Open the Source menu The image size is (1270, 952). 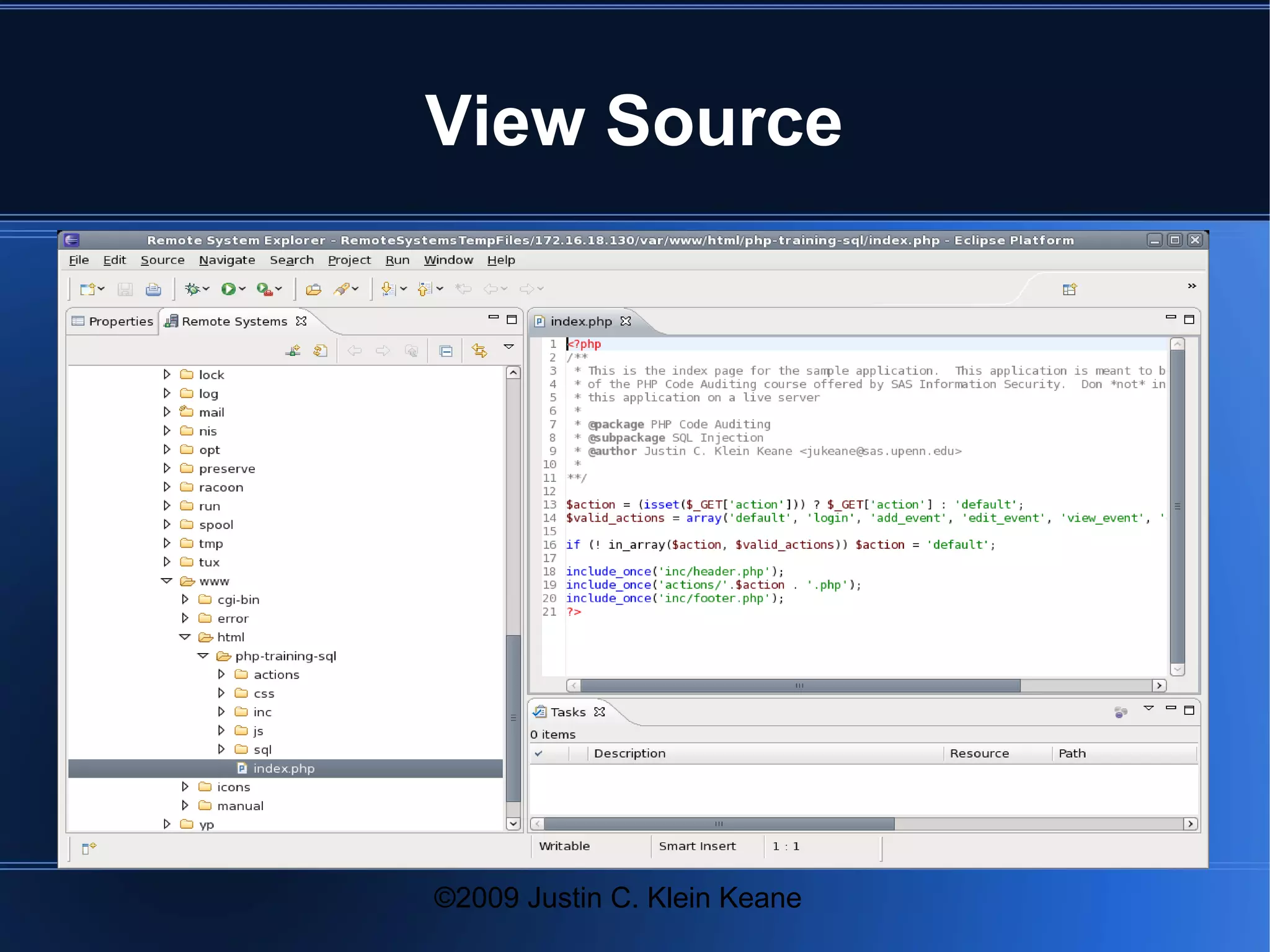pyautogui.click(x=162, y=260)
